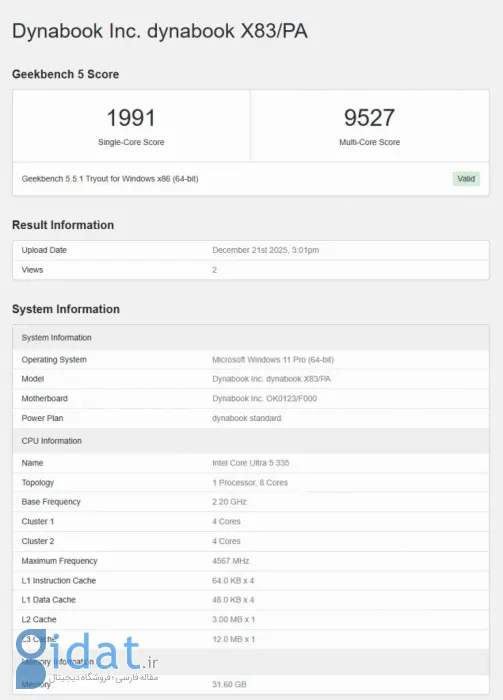Select 4 Cores value in Cluster 2 row
This screenshot has width=503, height=700.
point(226,541)
